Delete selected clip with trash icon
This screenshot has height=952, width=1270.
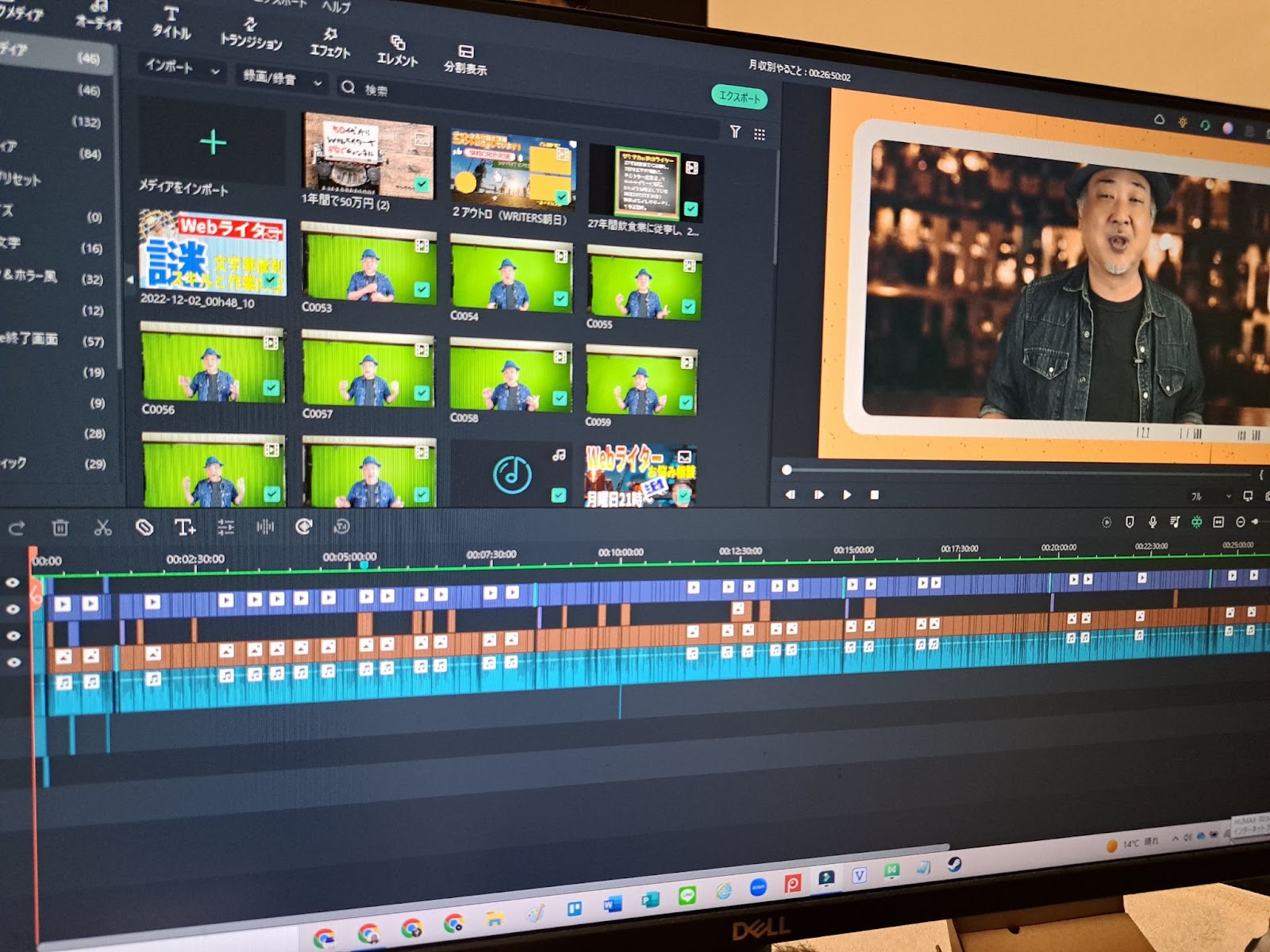coord(60,528)
